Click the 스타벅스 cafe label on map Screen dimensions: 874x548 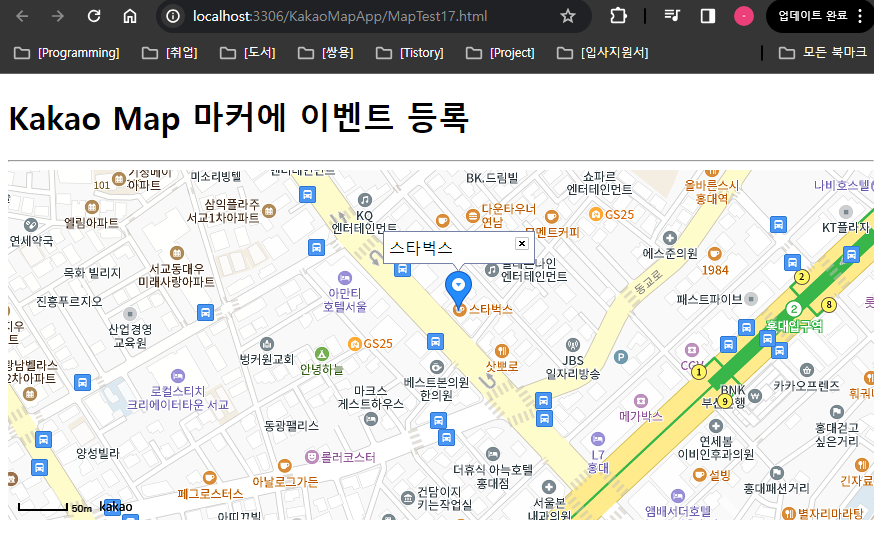point(491,309)
